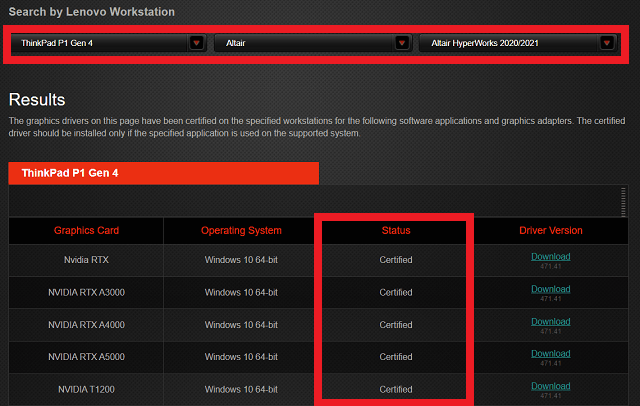Click the Graphics Card column header

[x=86, y=231]
